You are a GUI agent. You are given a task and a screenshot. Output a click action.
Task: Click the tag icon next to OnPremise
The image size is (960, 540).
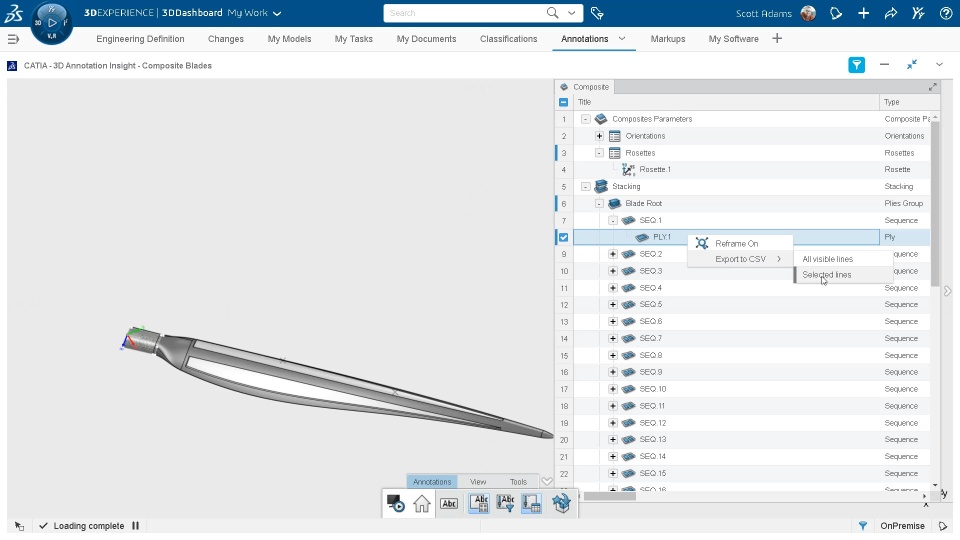pos(943,525)
